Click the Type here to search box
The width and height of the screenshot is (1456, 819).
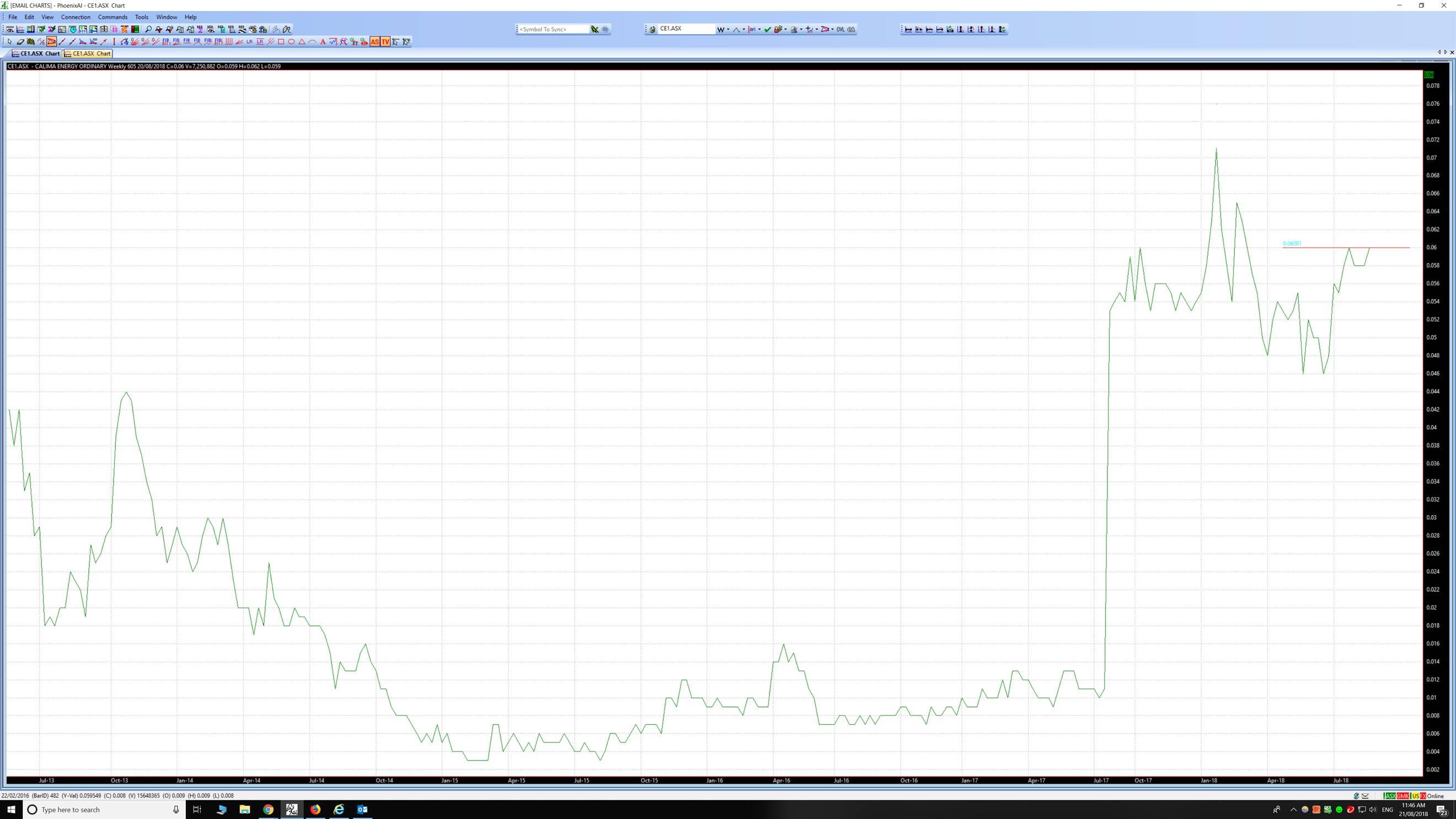[105, 810]
